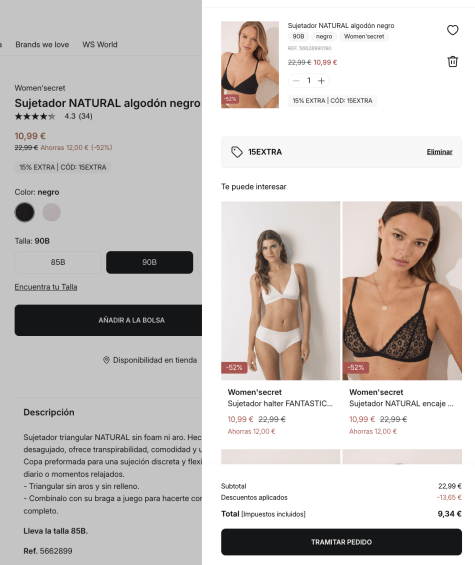Open Sujetador NATURAL encaje recommendation image
The image size is (475, 565).
point(402,291)
